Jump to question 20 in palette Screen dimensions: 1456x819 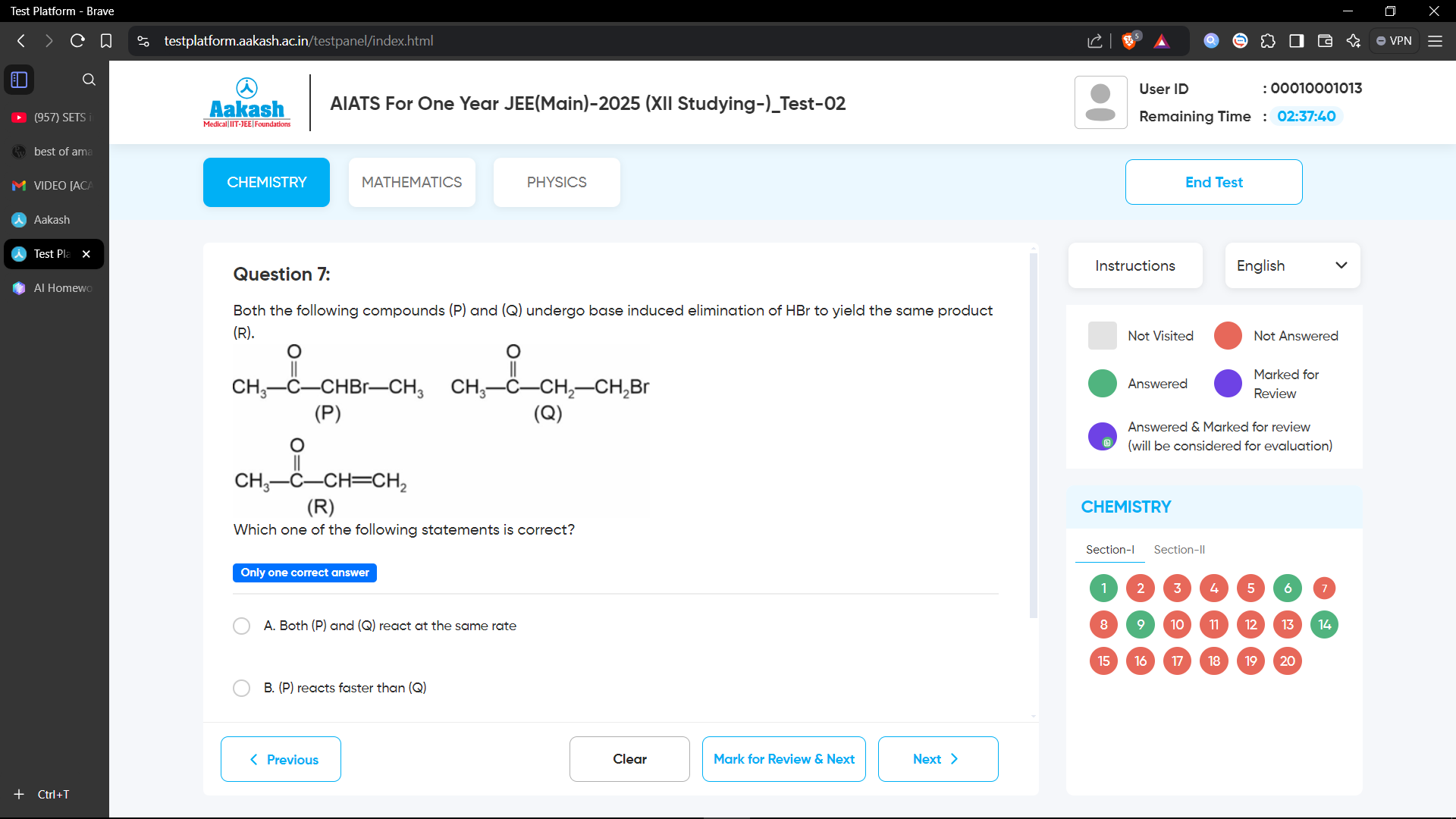pyautogui.click(x=1288, y=661)
